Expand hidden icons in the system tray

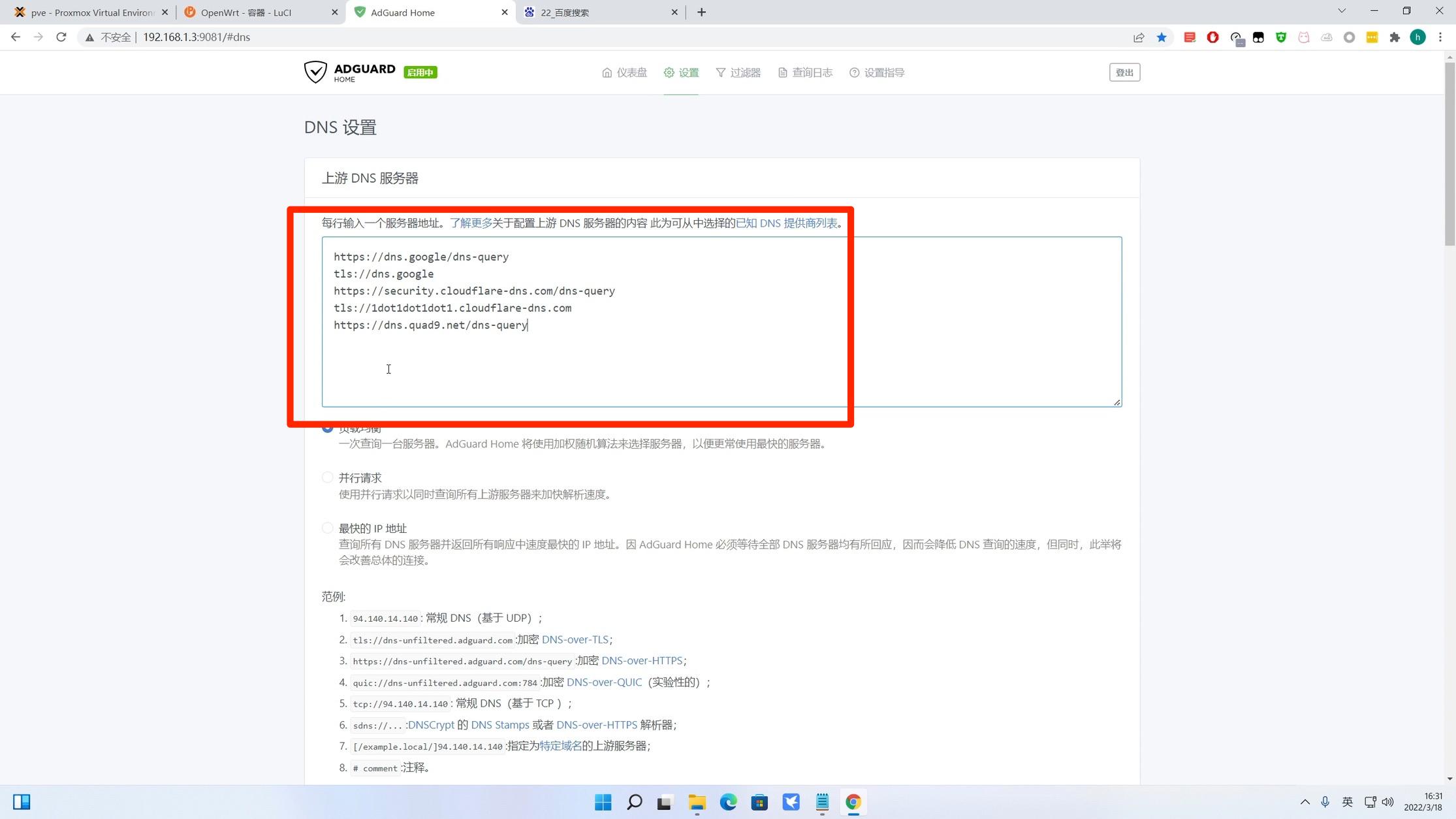point(1305,802)
